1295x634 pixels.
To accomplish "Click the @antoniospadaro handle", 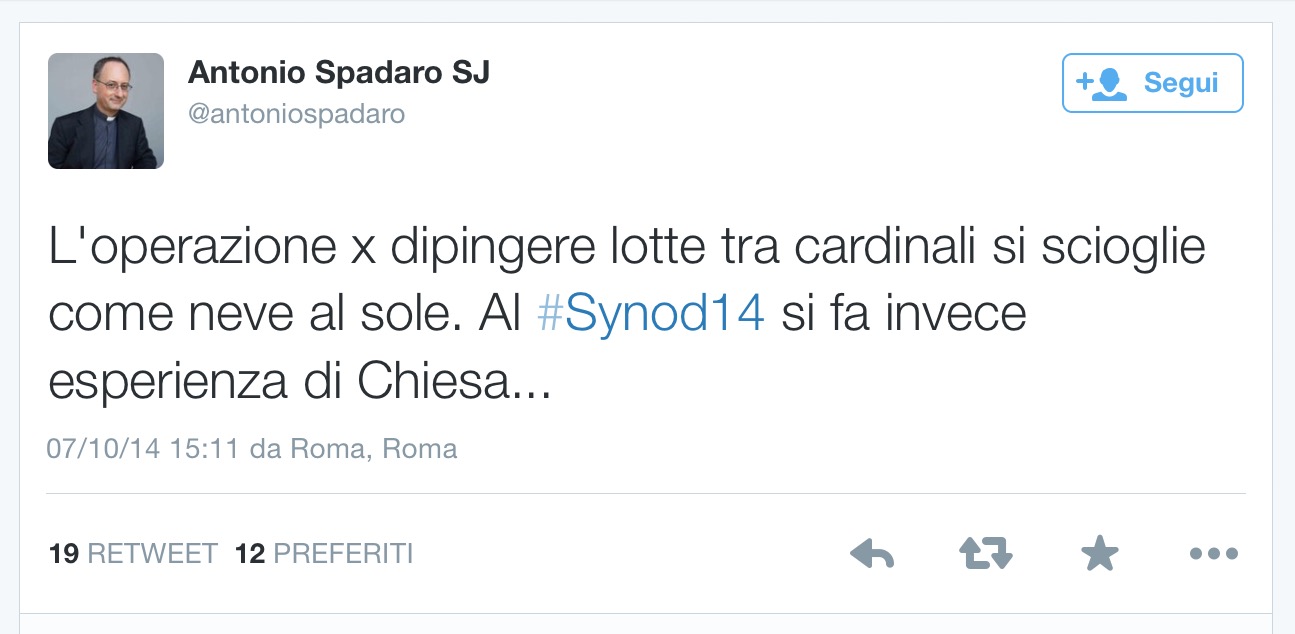I will tap(297, 114).
